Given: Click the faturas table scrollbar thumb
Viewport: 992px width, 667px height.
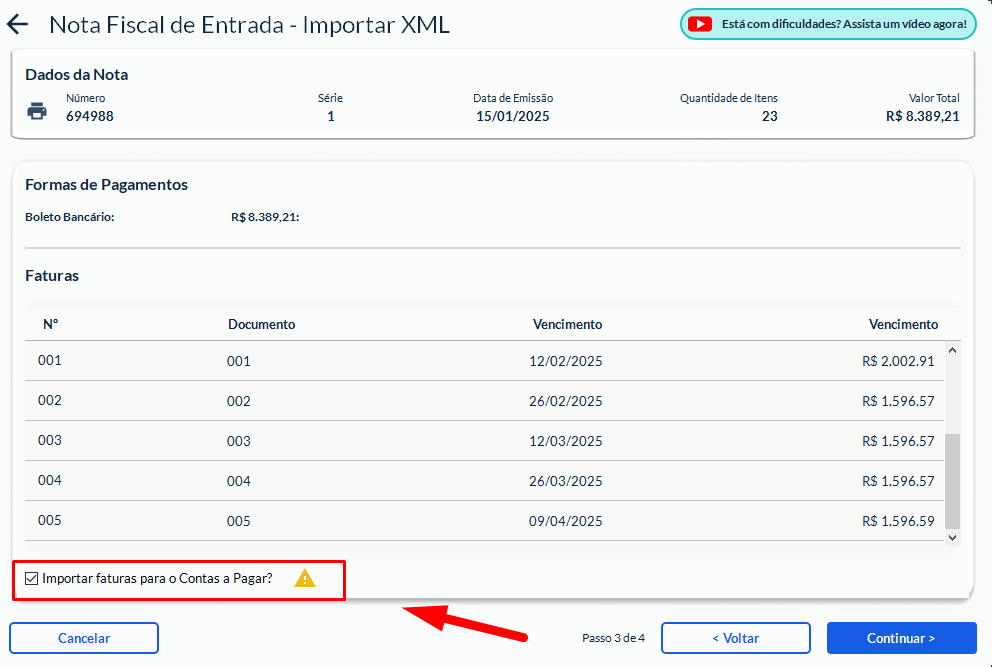Looking at the screenshot, I should pyautogui.click(x=952, y=480).
